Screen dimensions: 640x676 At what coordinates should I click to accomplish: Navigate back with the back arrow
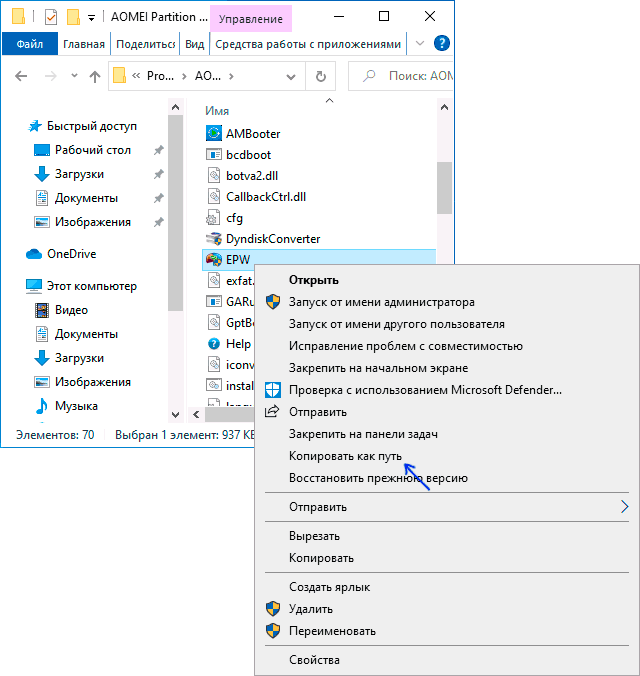[x=21, y=76]
